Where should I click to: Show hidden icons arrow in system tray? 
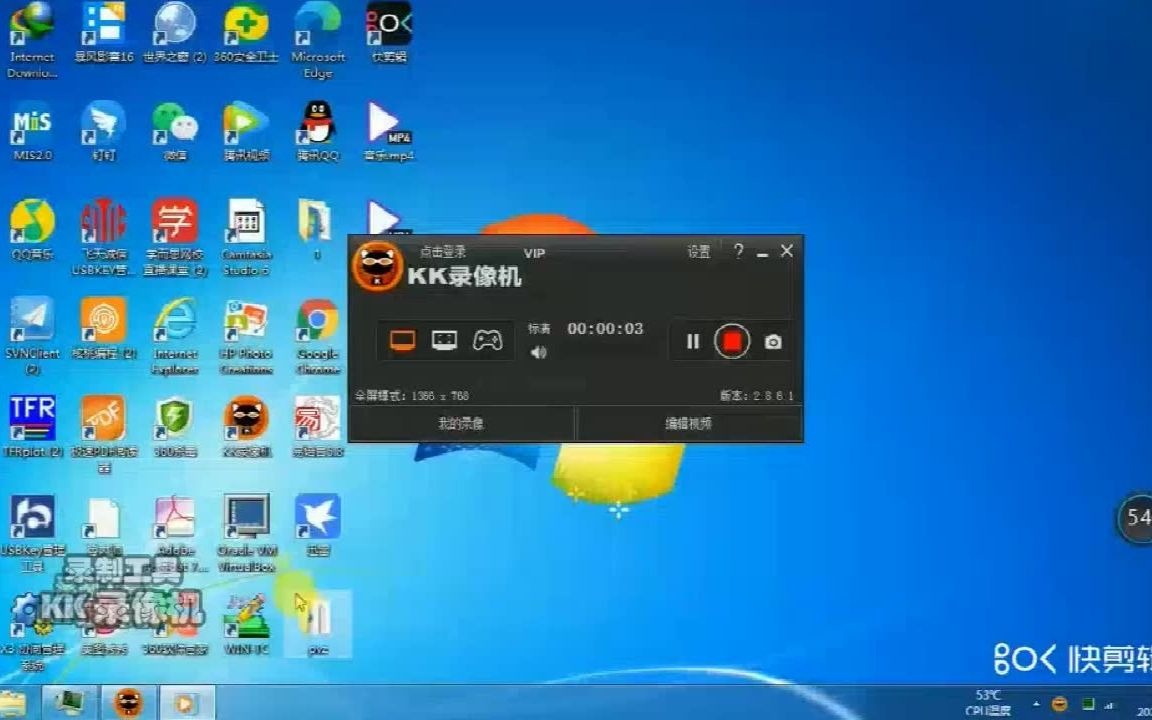(x=1036, y=704)
